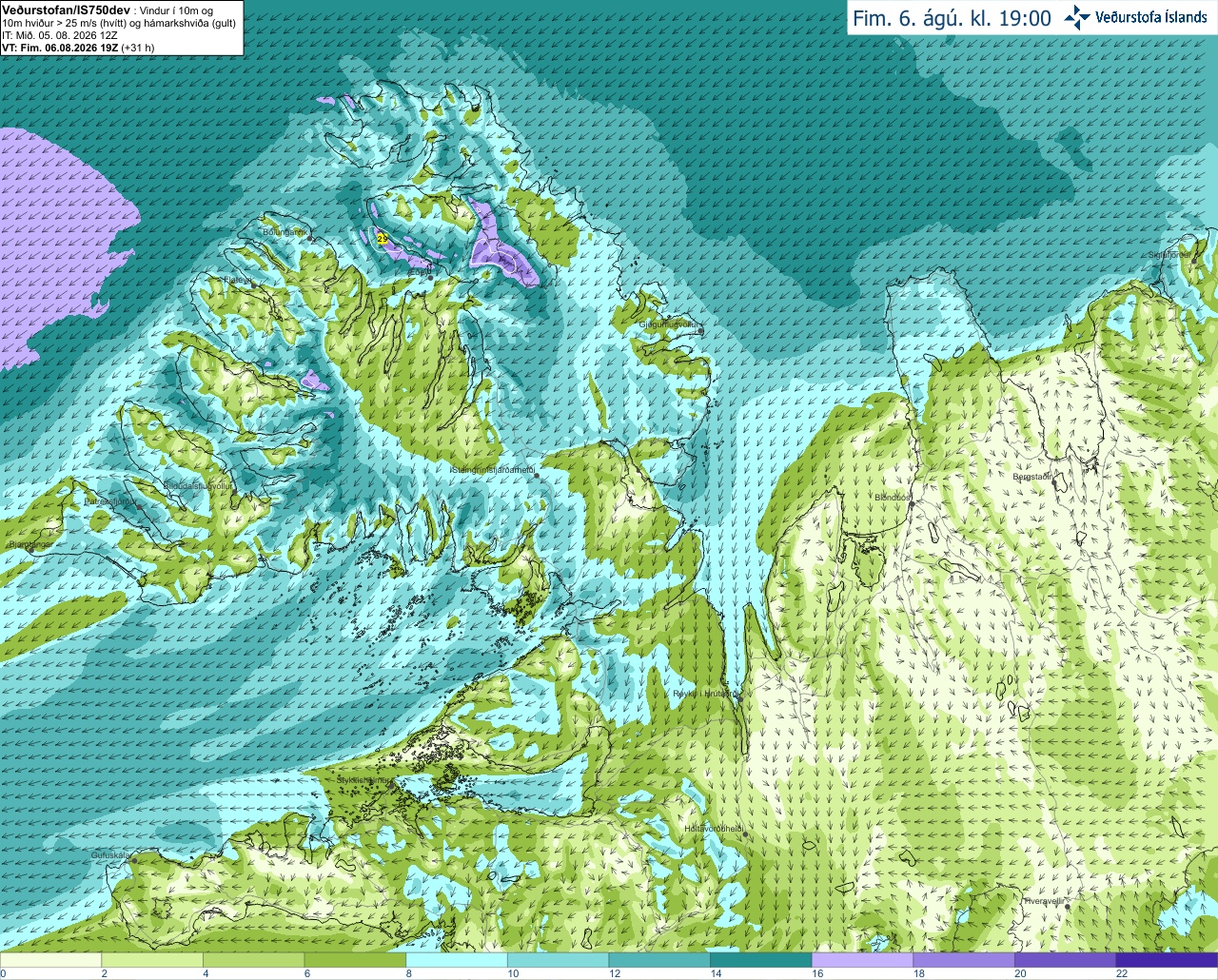Select the yellow 29 gust marker
1218x980 pixels.
(382, 238)
